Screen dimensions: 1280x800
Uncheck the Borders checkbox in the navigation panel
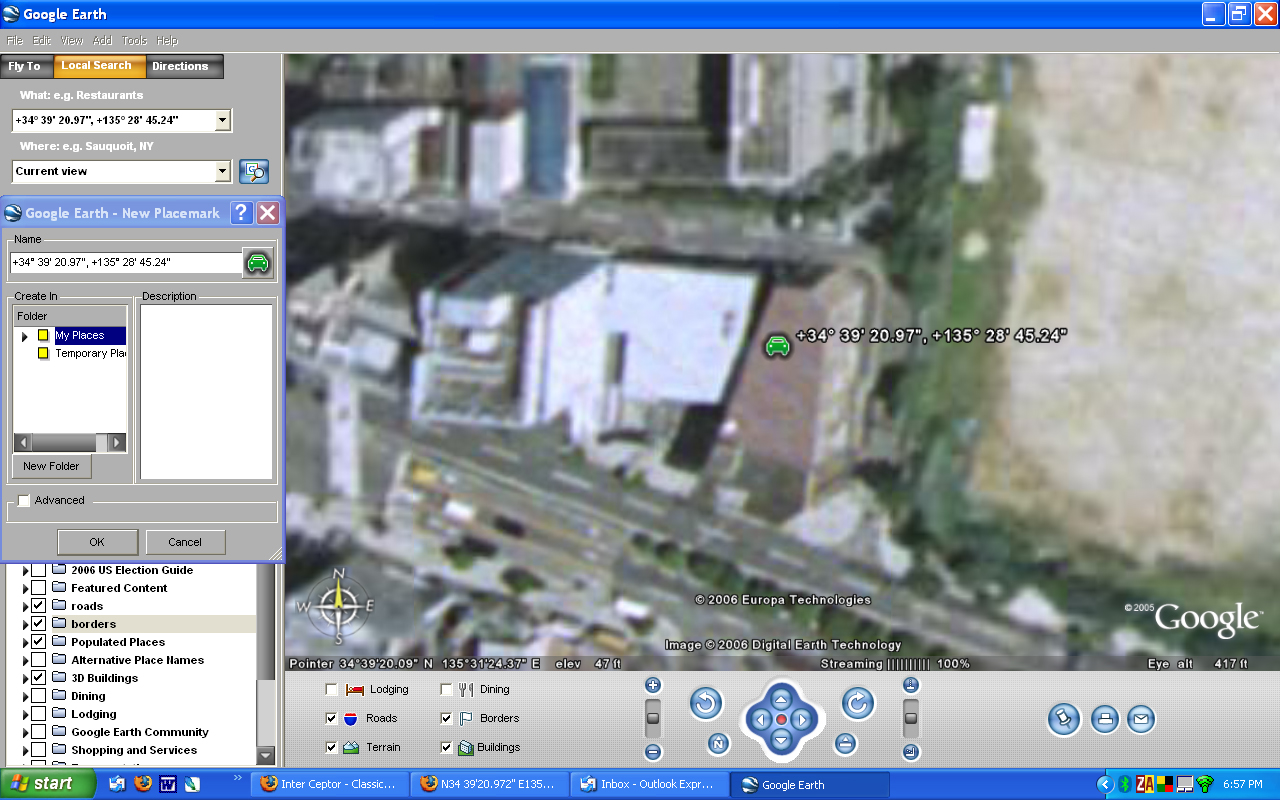[447, 718]
